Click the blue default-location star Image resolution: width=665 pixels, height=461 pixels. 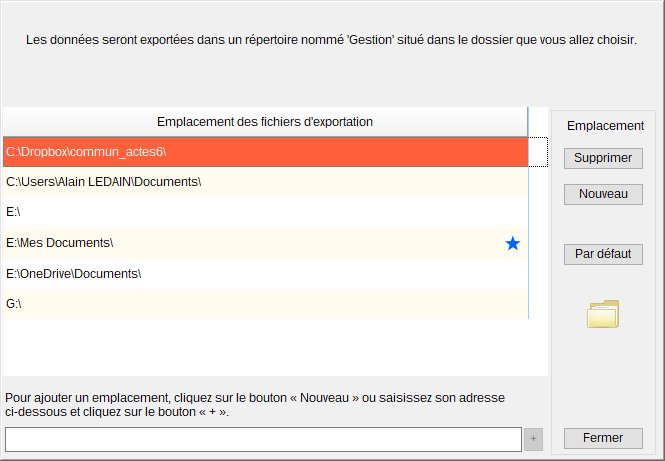click(x=512, y=243)
